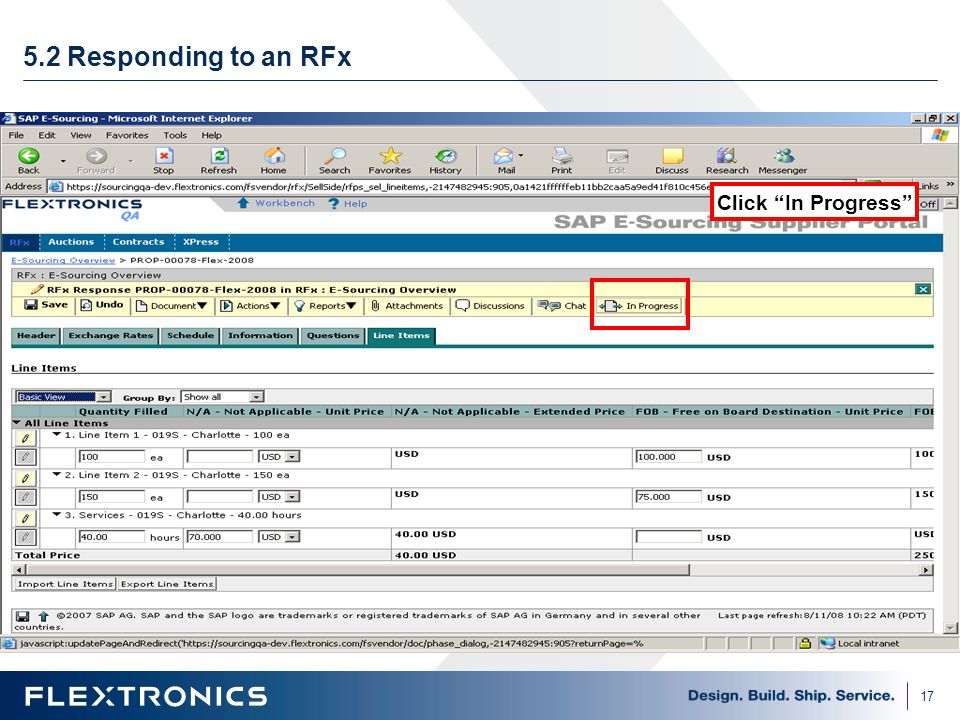The width and height of the screenshot is (960, 720).
Task: Open the History icon
Action: click(445, 160)
